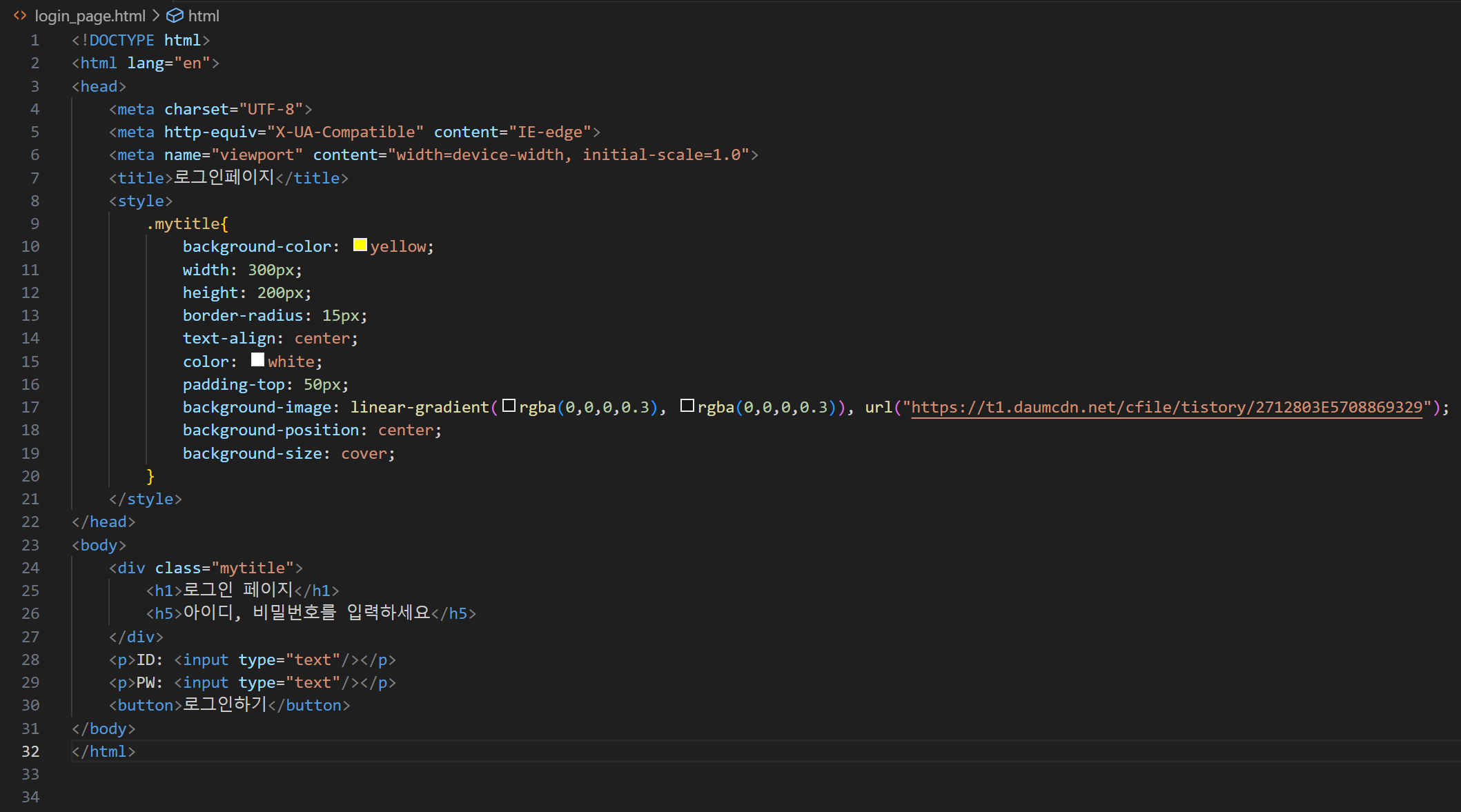This screenshot has width=1461, height=812.
Task: Click the closing </style> tag
Action: coord(146,499)
